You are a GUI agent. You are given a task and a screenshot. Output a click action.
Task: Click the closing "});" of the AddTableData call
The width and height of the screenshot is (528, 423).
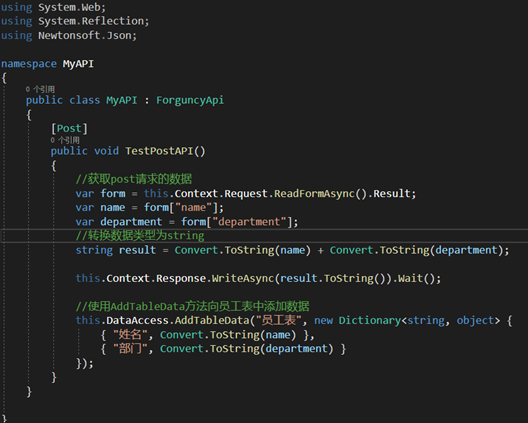[x=85, y=363]
